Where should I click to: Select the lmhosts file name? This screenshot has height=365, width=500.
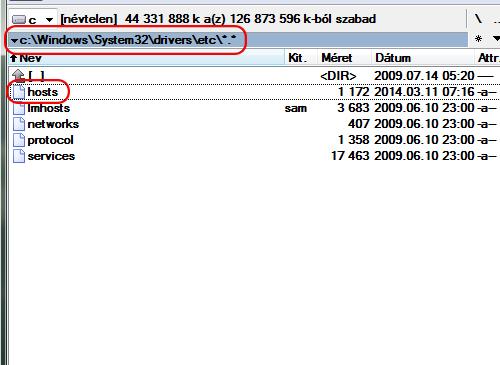49,108
